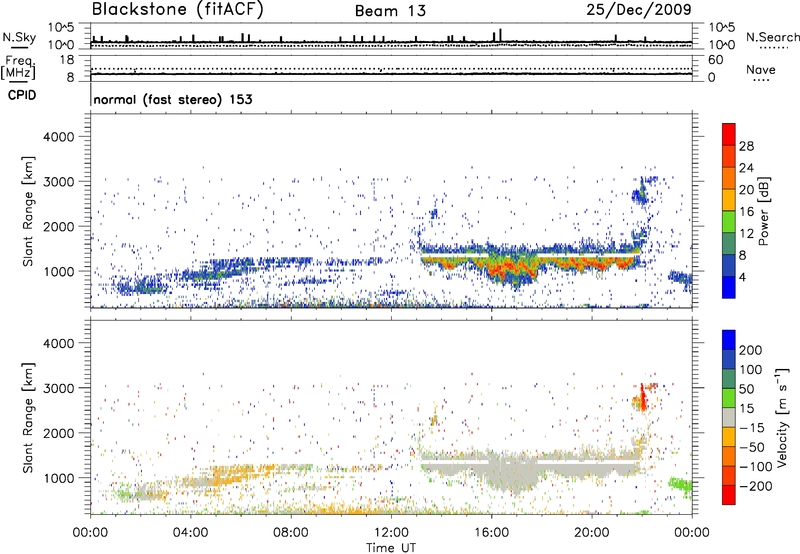Click the 'CPID' label

[22, 95]
